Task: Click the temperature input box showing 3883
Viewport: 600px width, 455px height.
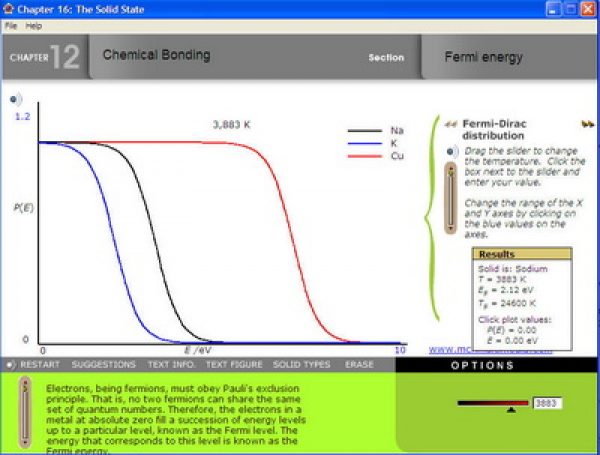Action: point(548,403)
